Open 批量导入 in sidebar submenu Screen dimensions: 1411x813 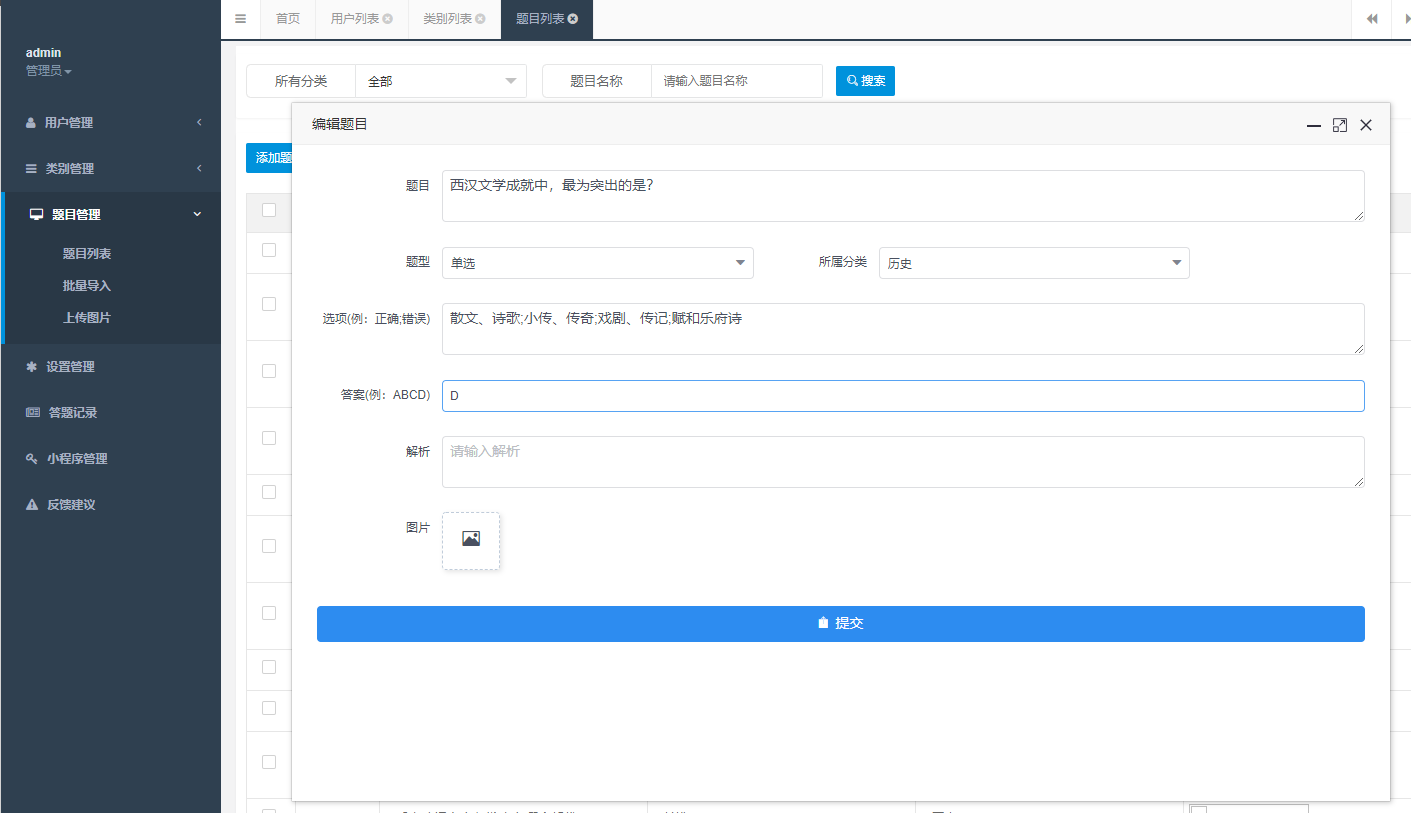[87, 286]
